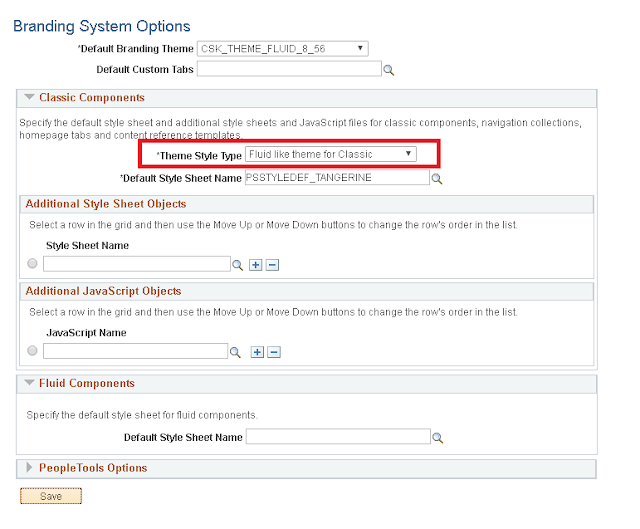Add a row in Additional JavaScript Objects
The image size is (640, 529).
pyautogui.click(x=257, y=352)
